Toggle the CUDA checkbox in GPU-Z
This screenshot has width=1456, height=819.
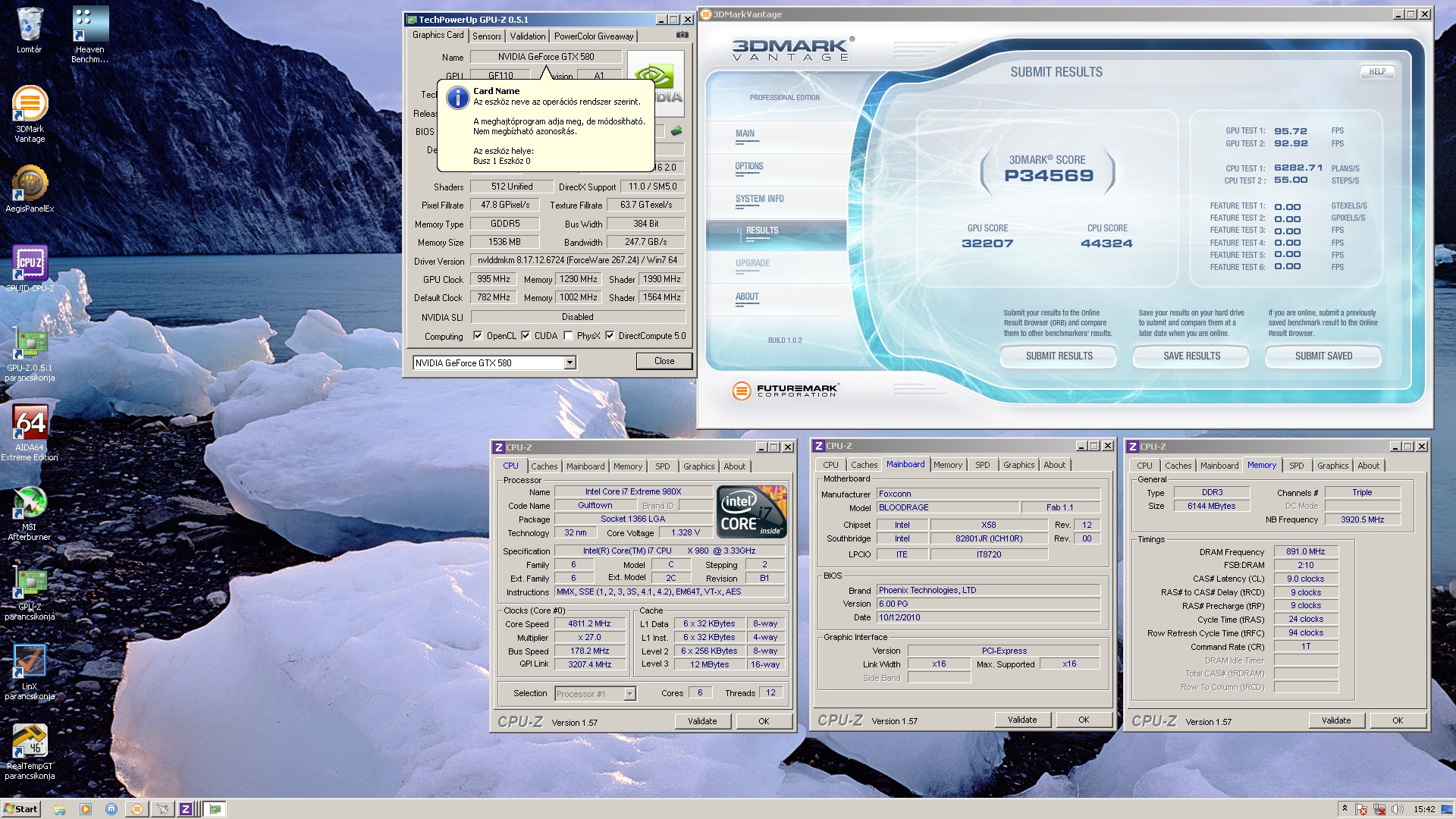point(526,335)
